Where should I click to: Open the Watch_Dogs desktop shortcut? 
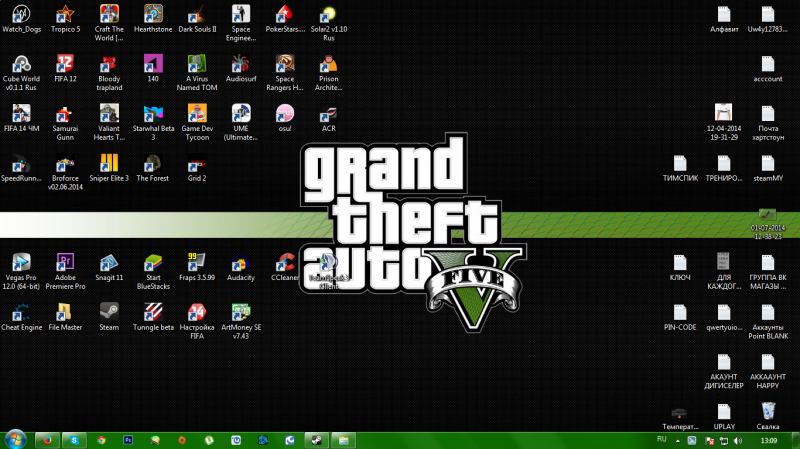(21, 18)
